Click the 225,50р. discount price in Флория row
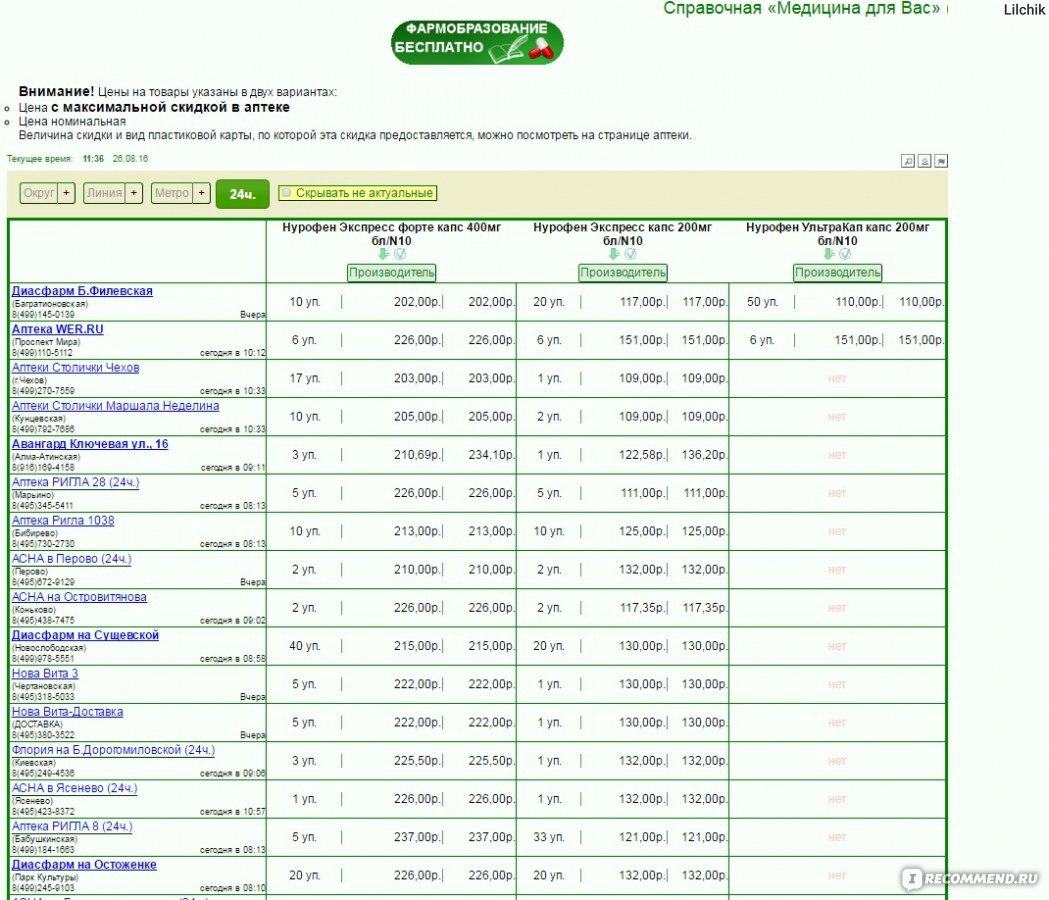This screenshot has height=900, width=1049. pos(417,760)
